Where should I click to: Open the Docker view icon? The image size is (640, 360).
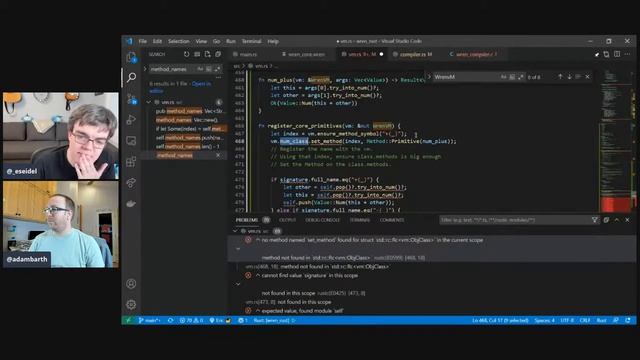click(x=131, y=203)
